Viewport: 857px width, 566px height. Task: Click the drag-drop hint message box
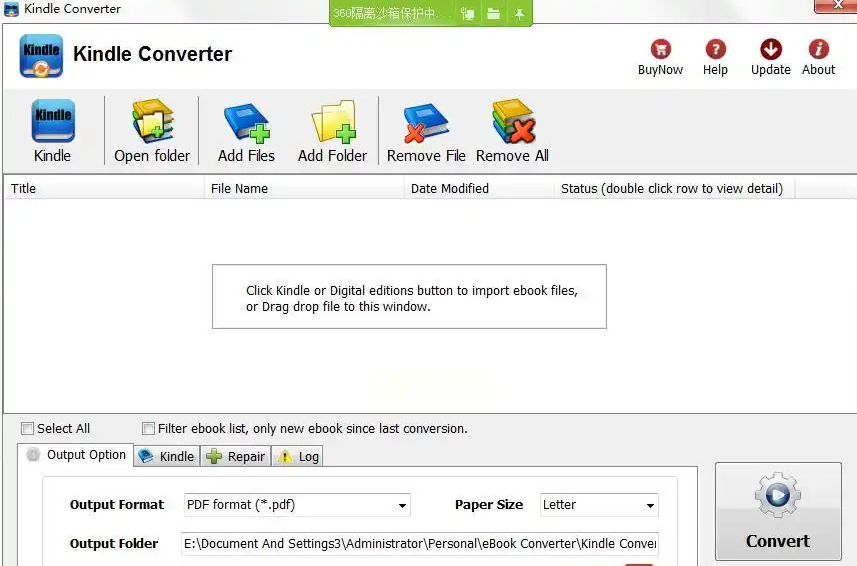pyautogui.click(x=409, y=297)
